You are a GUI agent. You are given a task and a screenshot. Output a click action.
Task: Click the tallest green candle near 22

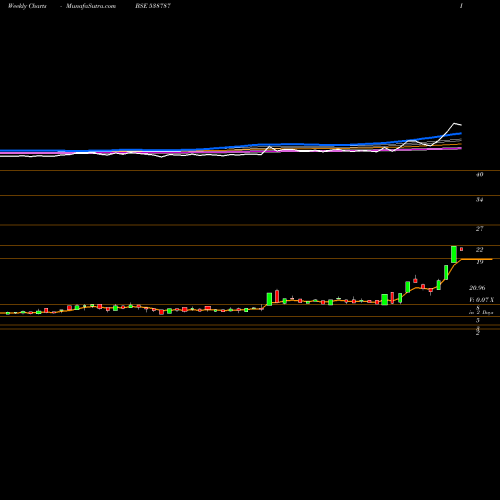click(454, 254)
